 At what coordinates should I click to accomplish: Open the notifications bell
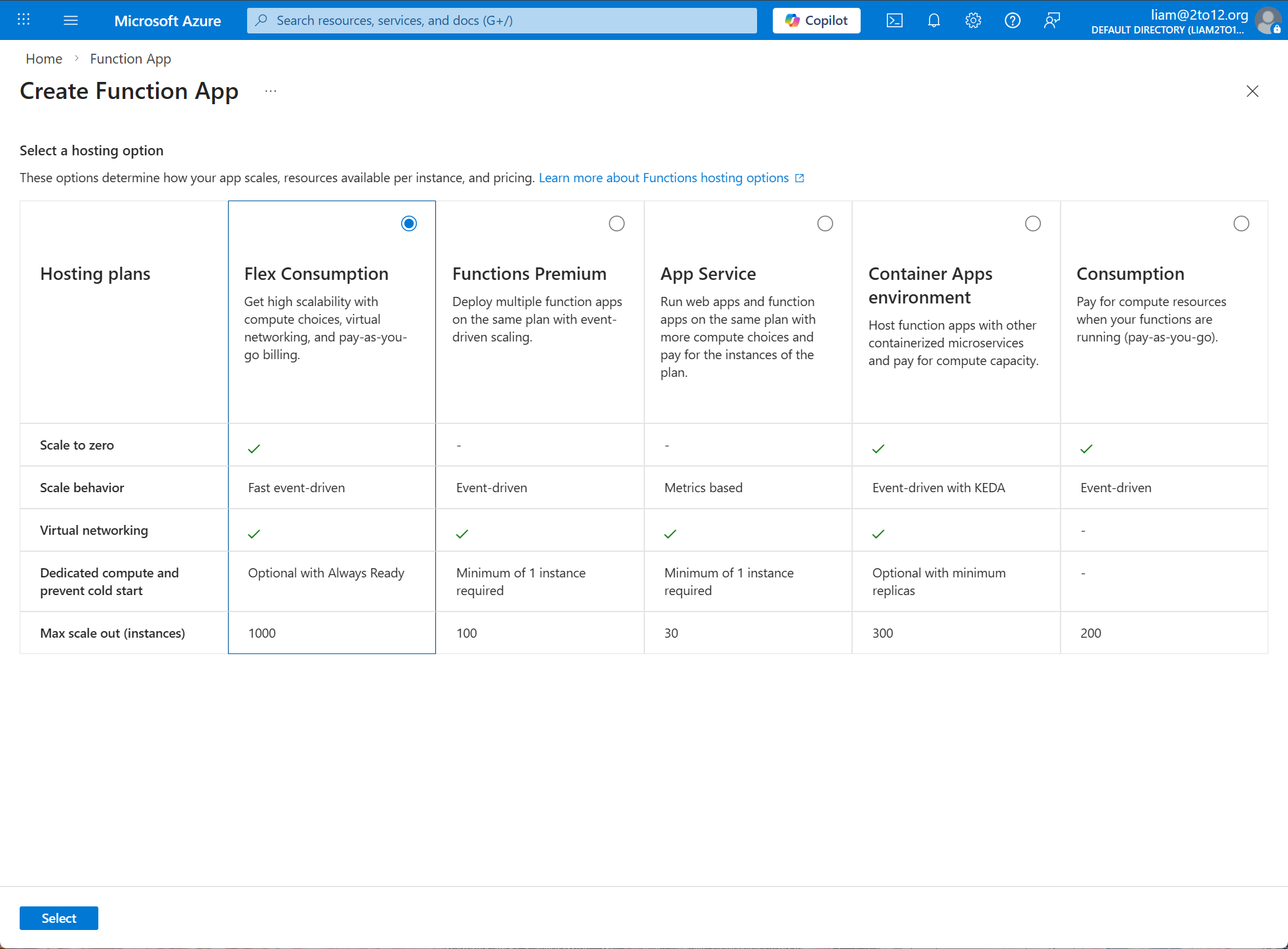934,20
